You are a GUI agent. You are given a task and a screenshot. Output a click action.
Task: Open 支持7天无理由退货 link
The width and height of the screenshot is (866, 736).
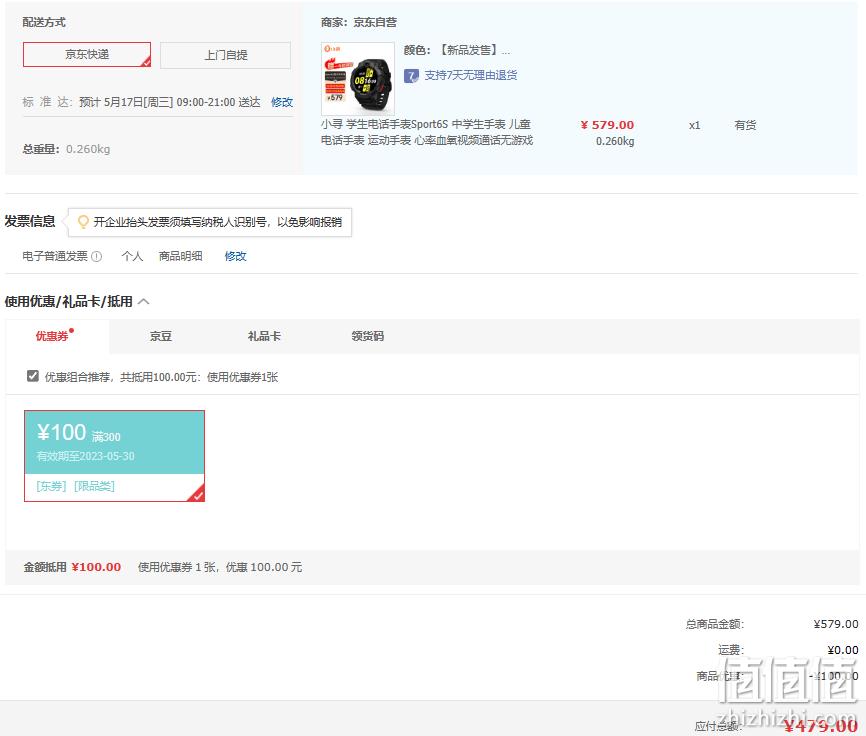click(x=471, y=76)
